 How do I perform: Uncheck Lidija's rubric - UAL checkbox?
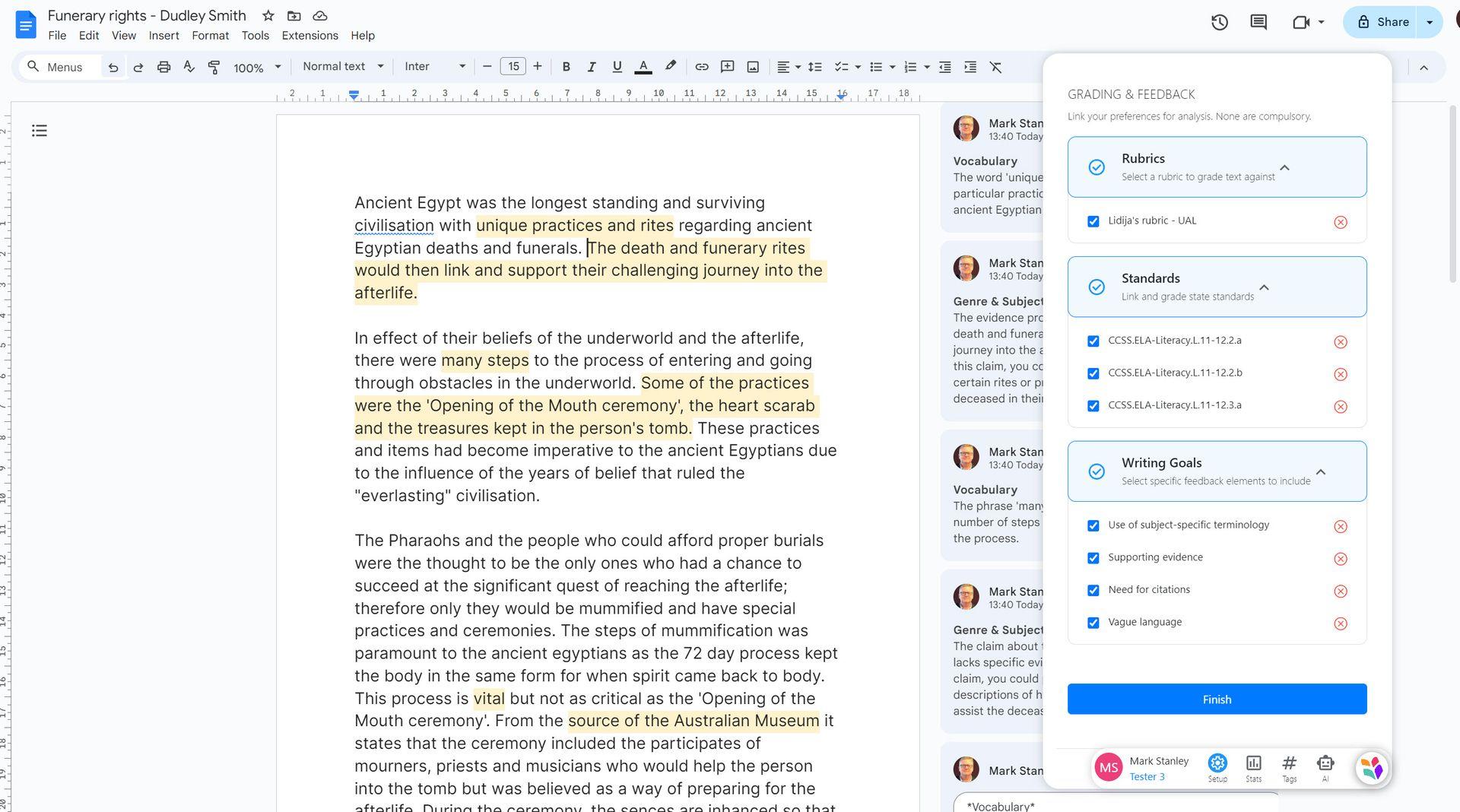1093,221
